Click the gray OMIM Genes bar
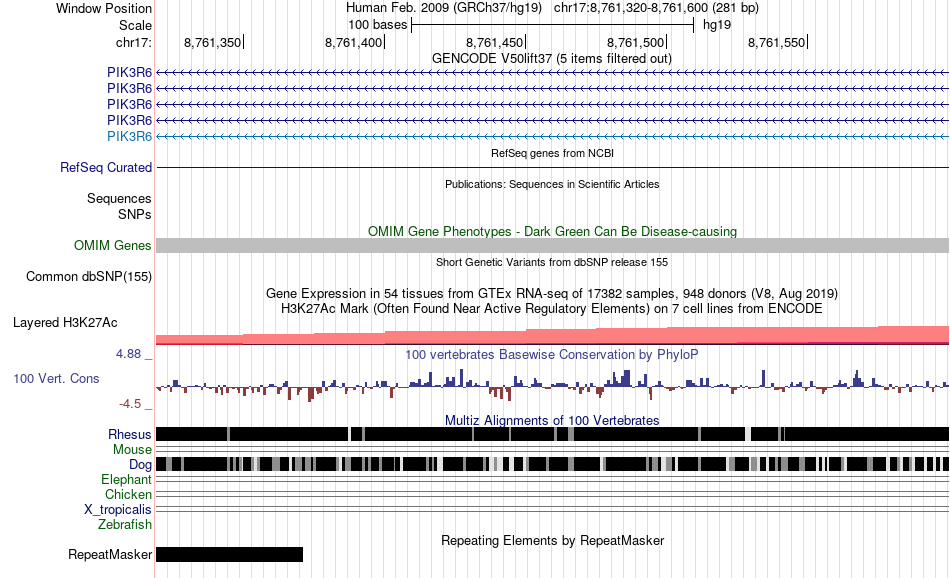Image resolution: width=950 pixels, height=578 pixels. tap(553, 245)
